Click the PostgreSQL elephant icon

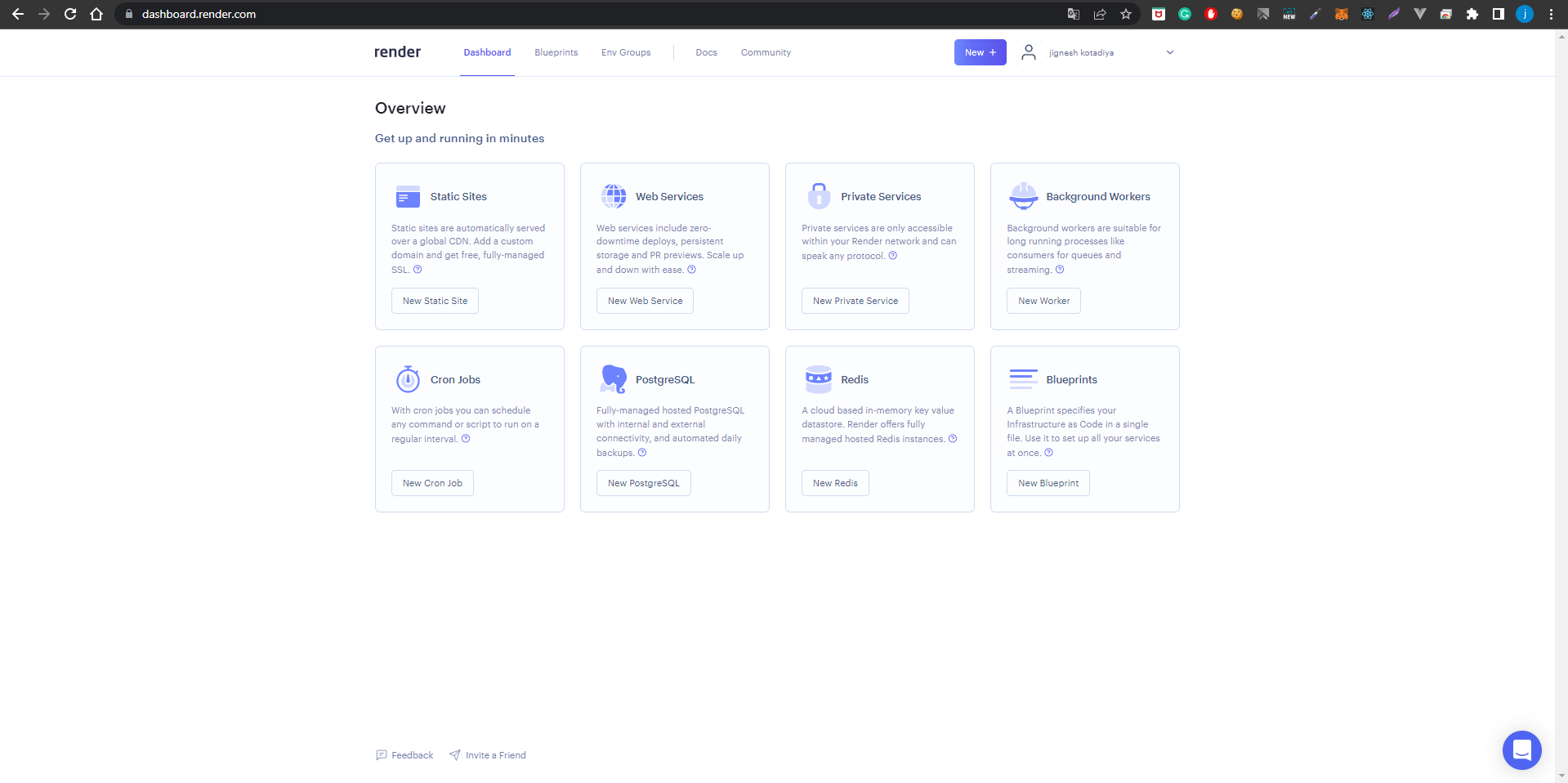(x=613, y=379)
